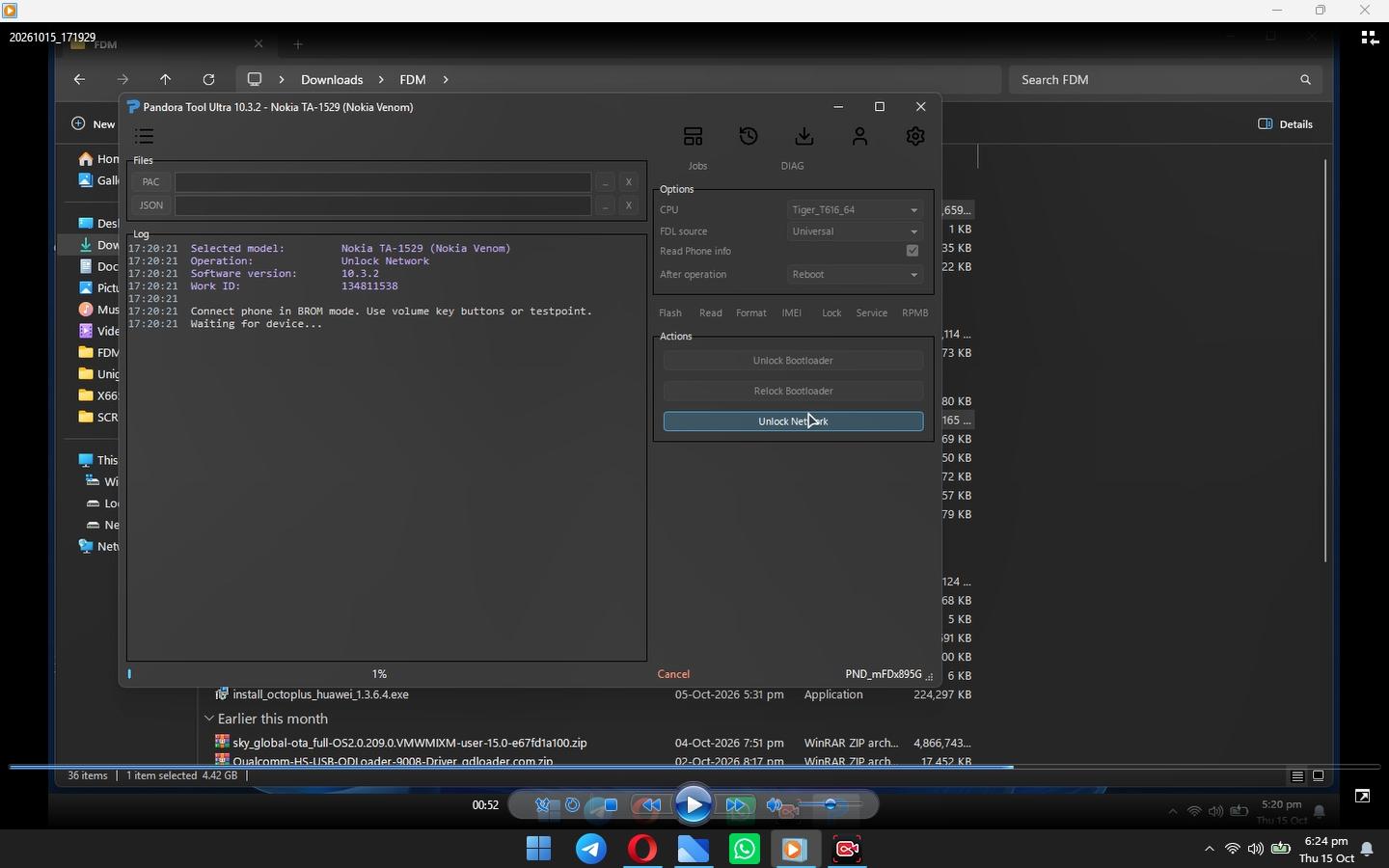The width and height of the screenshot is (1389, 868).
Task: Open the Jobs panel icon
Action: [693, 137]
